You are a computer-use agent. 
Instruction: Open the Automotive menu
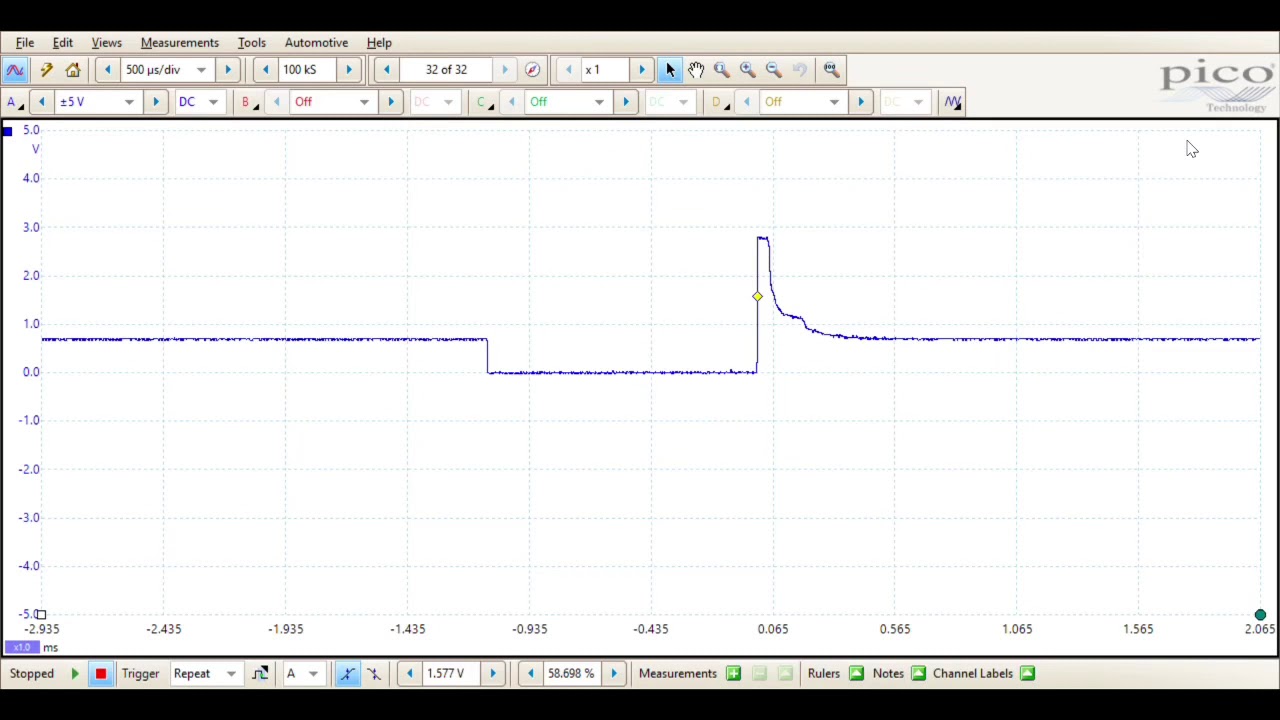pos(316,43)
